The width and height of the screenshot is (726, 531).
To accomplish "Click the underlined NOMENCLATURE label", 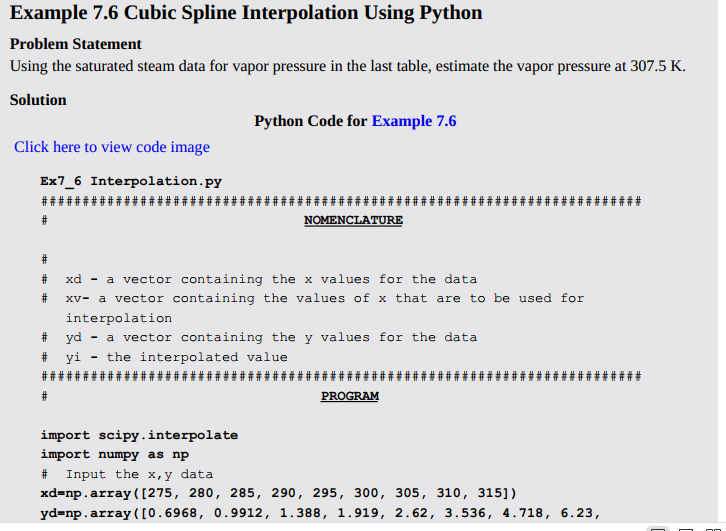I will point(353,220).
